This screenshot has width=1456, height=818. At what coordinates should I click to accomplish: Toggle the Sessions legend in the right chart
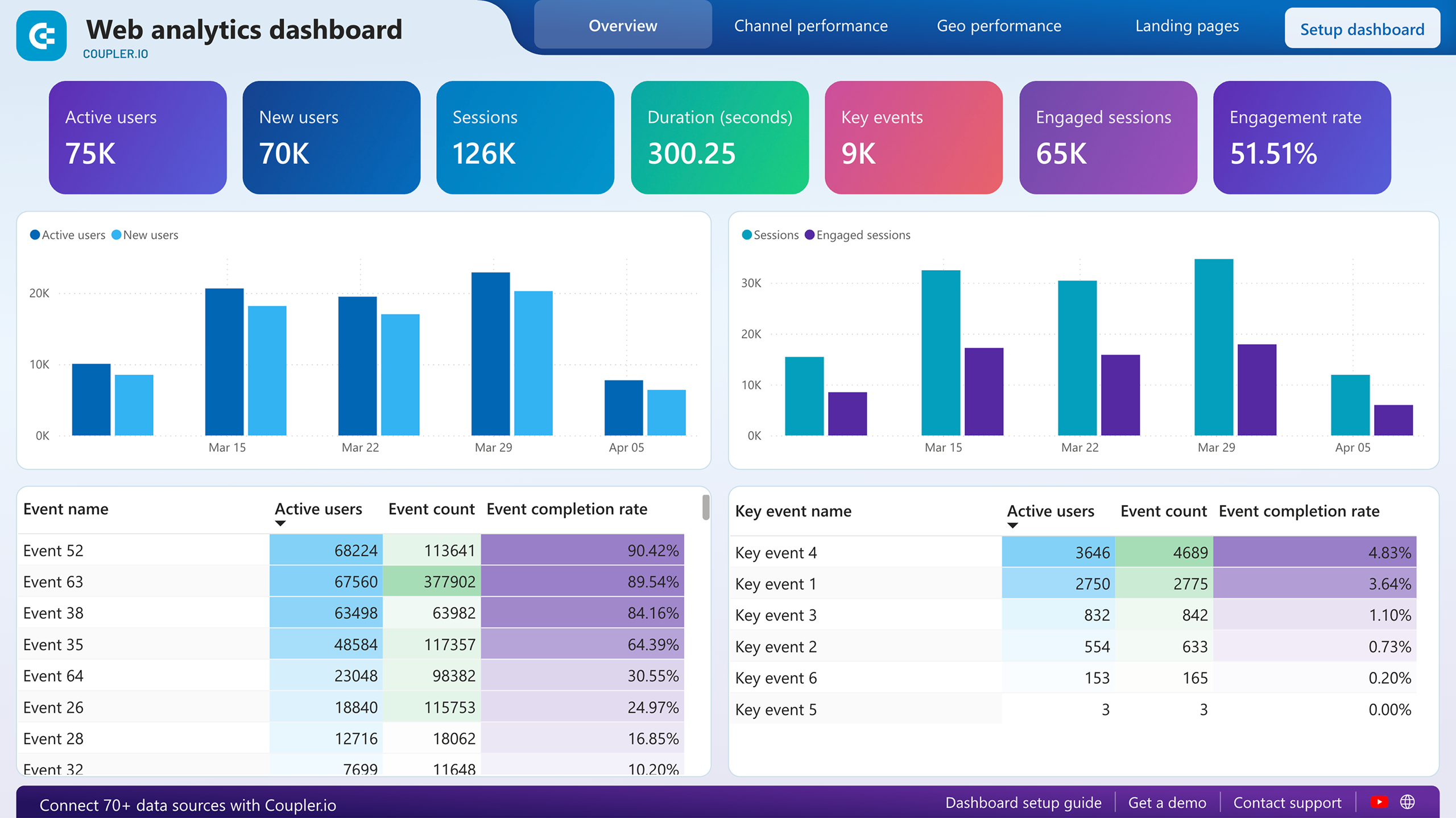(x=771, y=235)
